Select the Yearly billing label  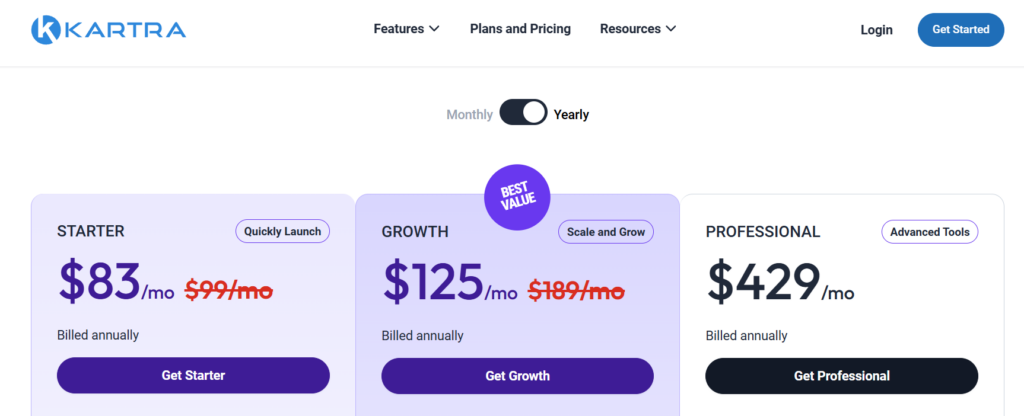tap(572, 115)
